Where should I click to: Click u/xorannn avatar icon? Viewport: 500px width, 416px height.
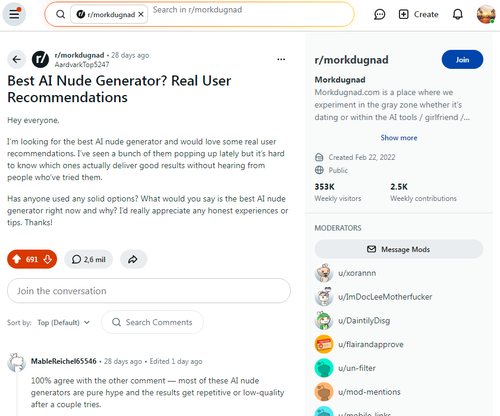(x=324, y=273)
